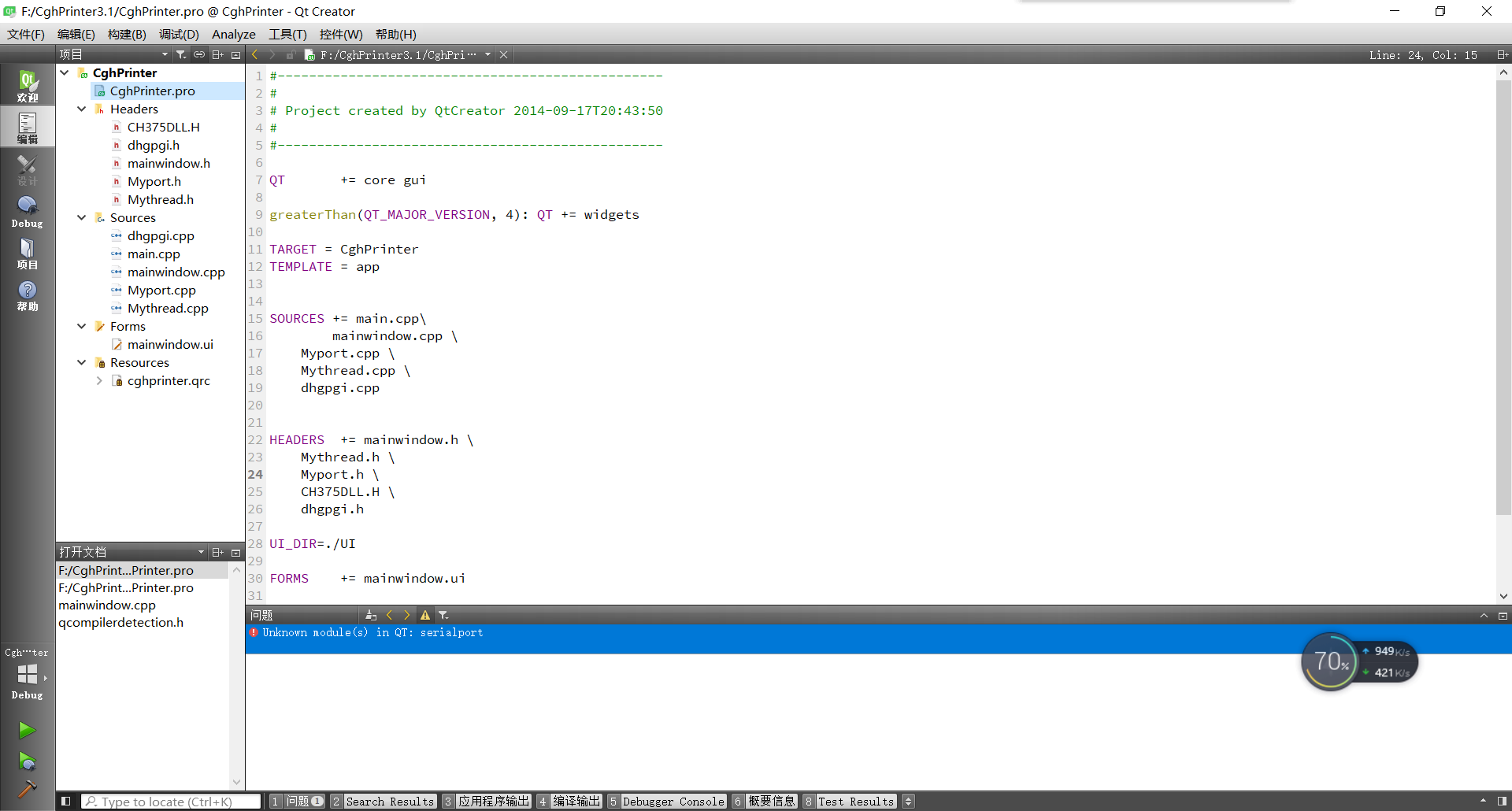
Task: Collapse the CghPrinter project root
Action: point(65,72)
